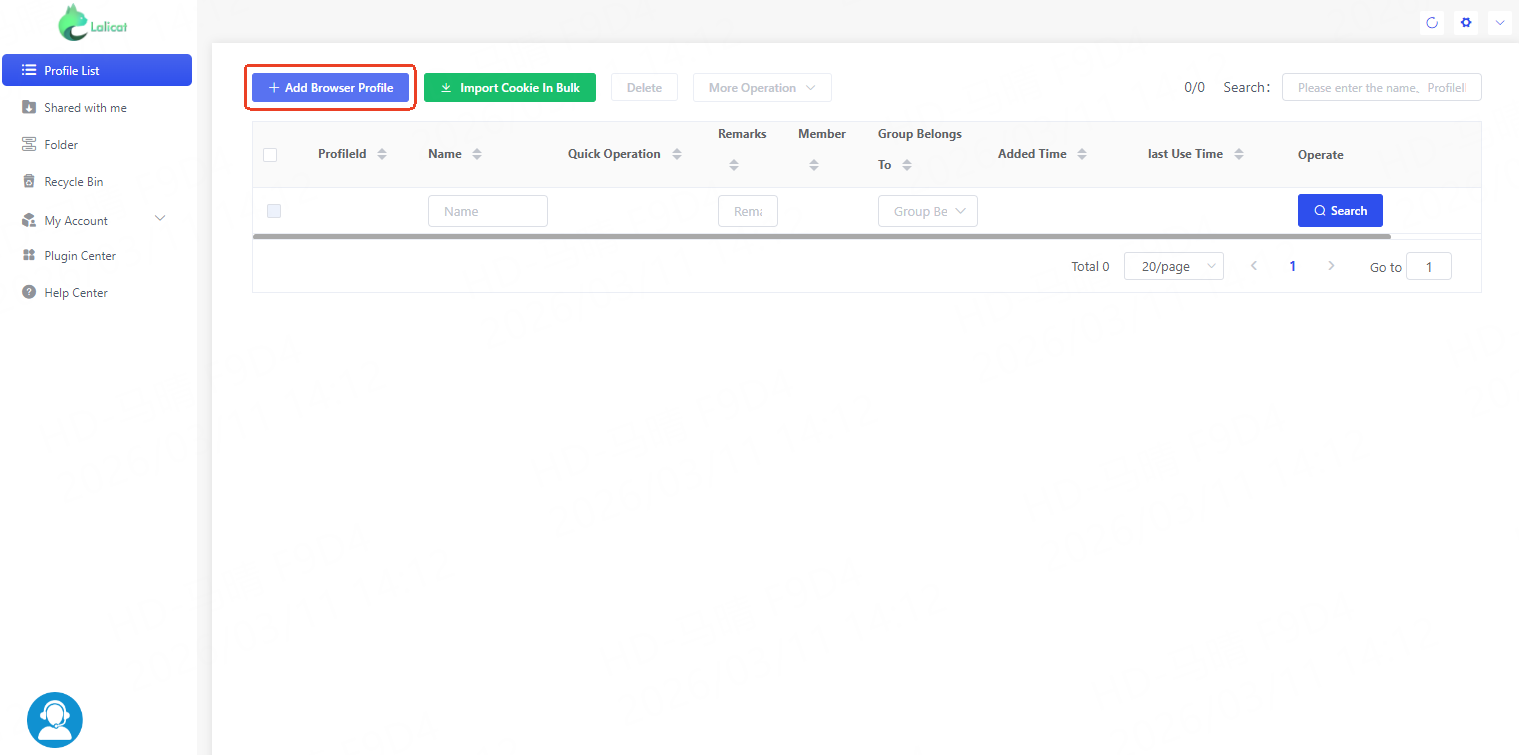Go to the Folder menu item

click(x=61, y=145)
